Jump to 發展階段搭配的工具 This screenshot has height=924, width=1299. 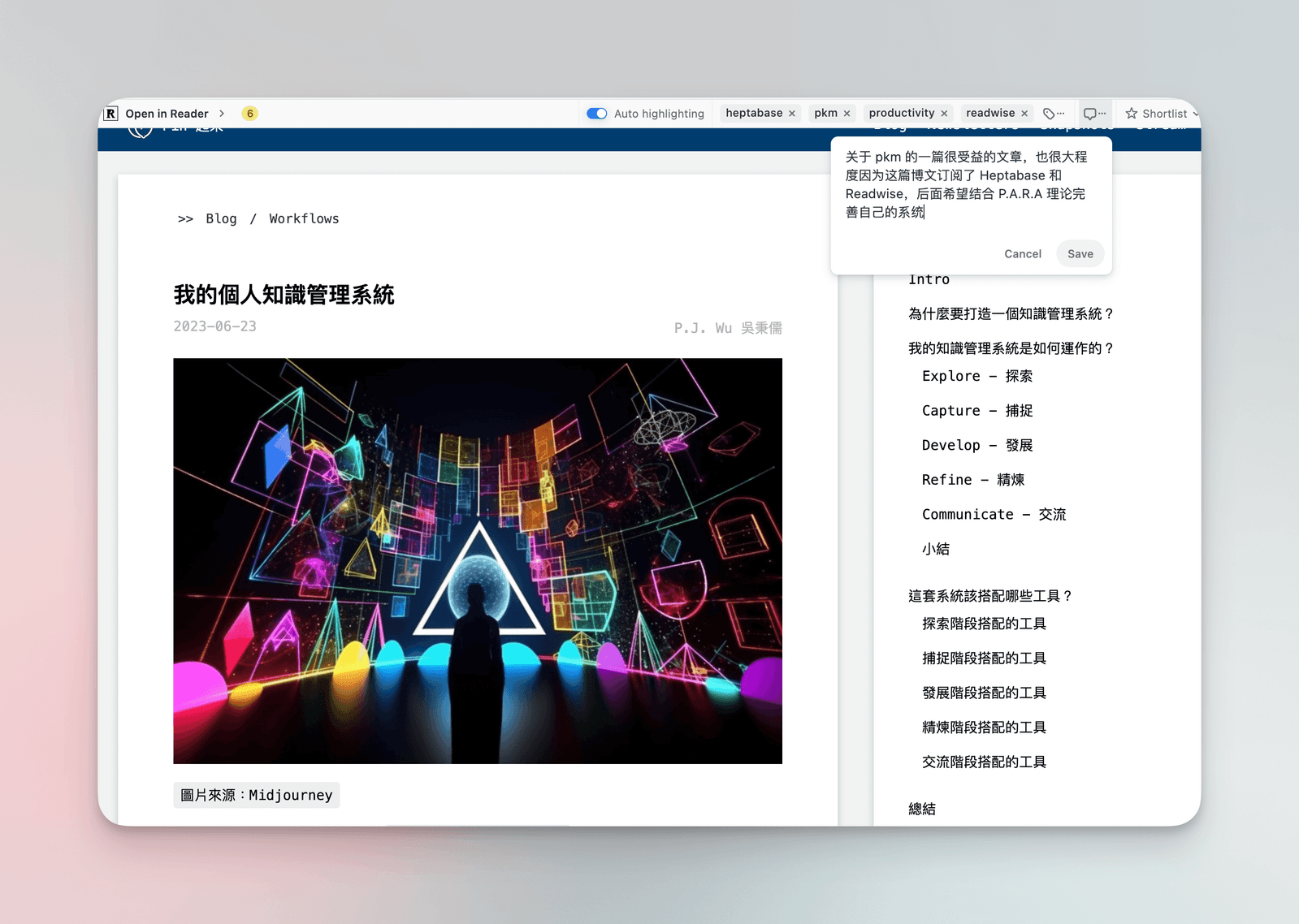pyautogui.click(x=984, y=693)
